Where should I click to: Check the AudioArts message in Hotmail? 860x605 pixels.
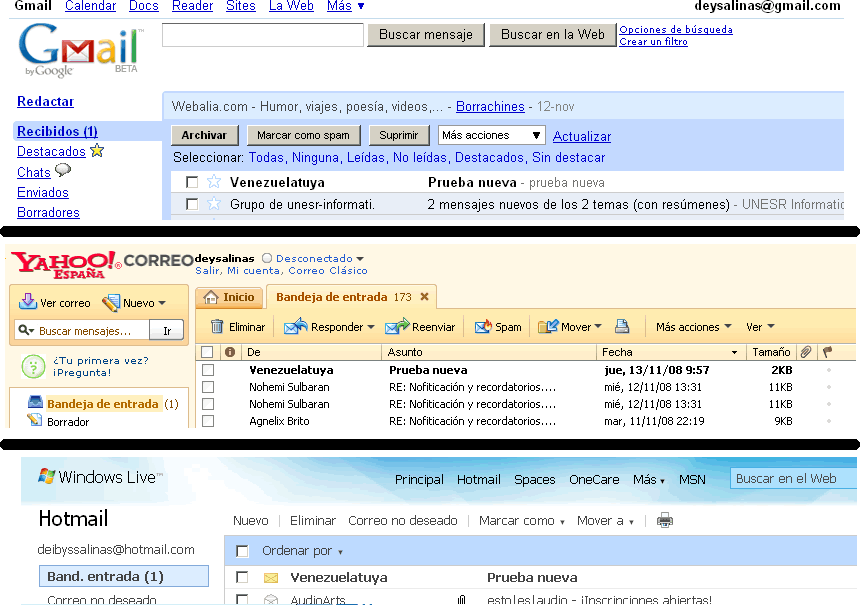[x=242, y=599]
